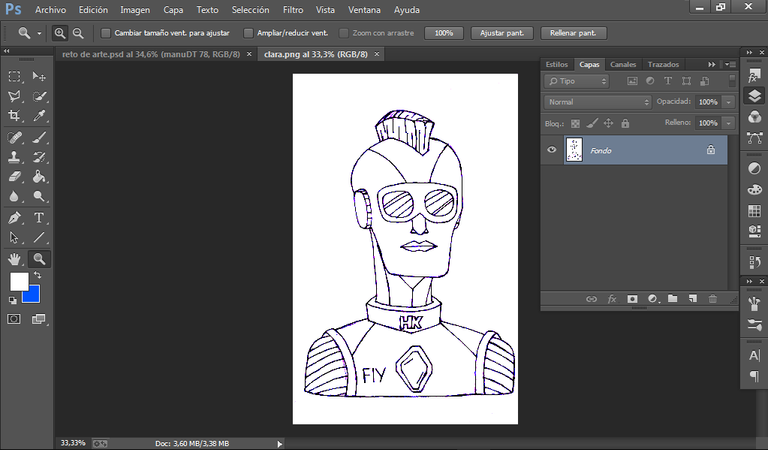Select the Paint Bucket tool

[x=39, y=176]
